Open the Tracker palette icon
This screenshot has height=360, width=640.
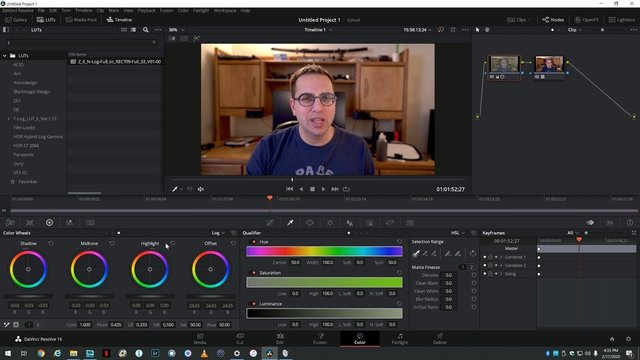[330, 222]
